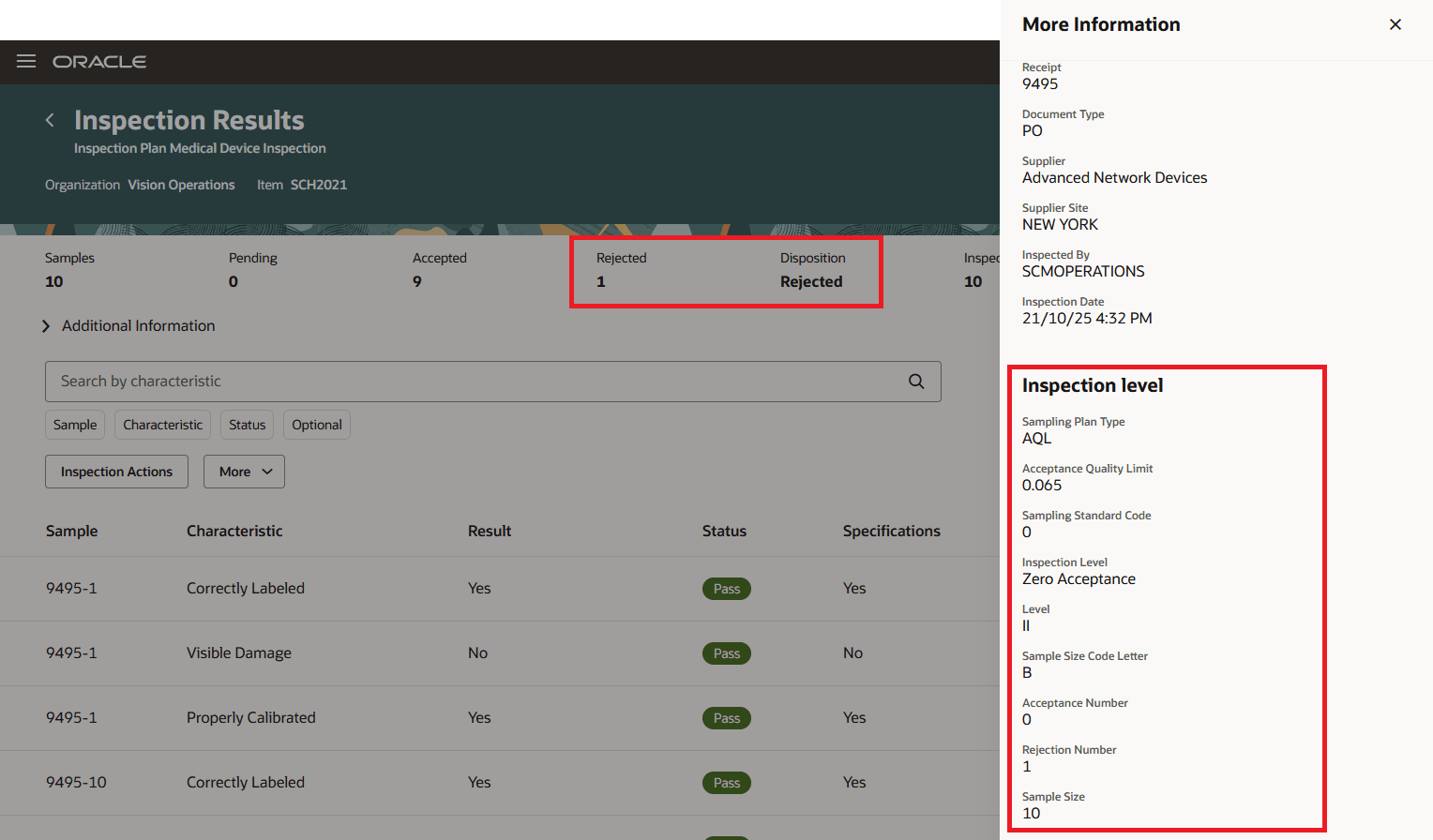Close the More Information panel
The width and height of the screenshot is (1433, 840).
click(x=1395, y=24)
